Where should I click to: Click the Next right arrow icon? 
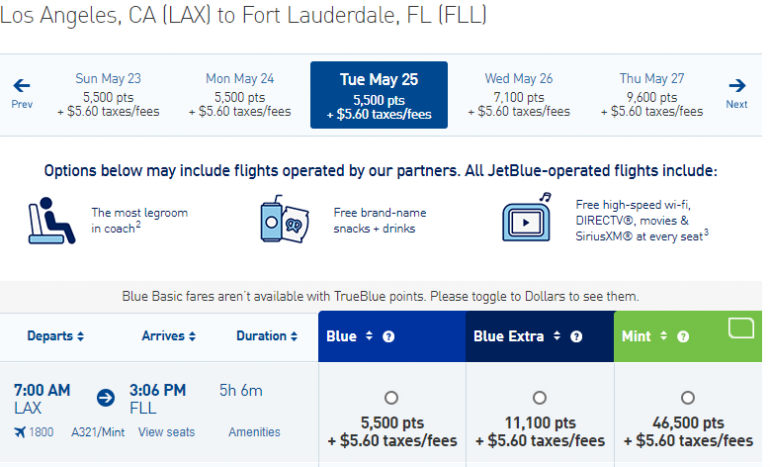pos(737,87)
